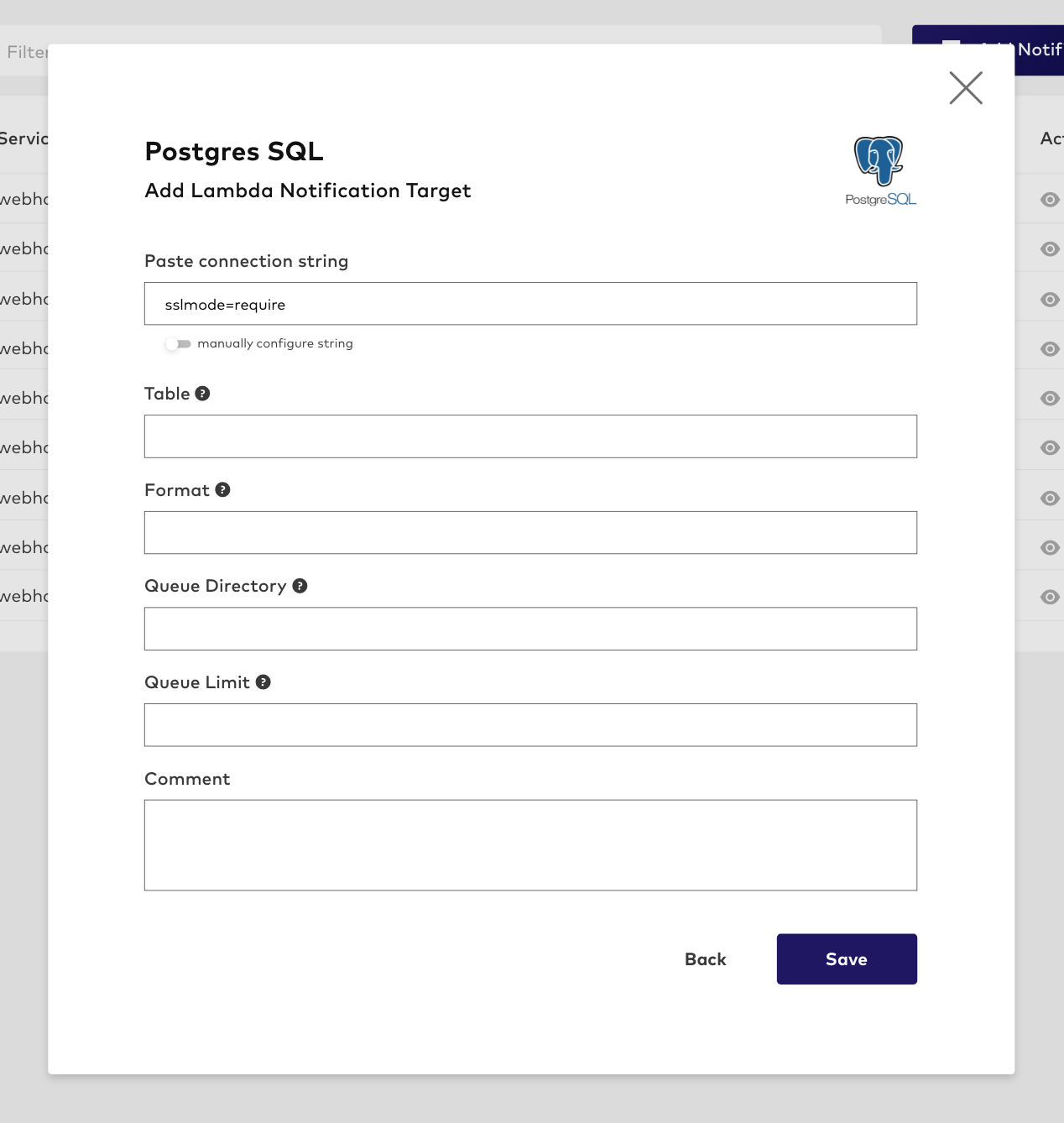Open the Format field help icon
Screen dimensions: 1064x1123
click(x=222, y=489)
